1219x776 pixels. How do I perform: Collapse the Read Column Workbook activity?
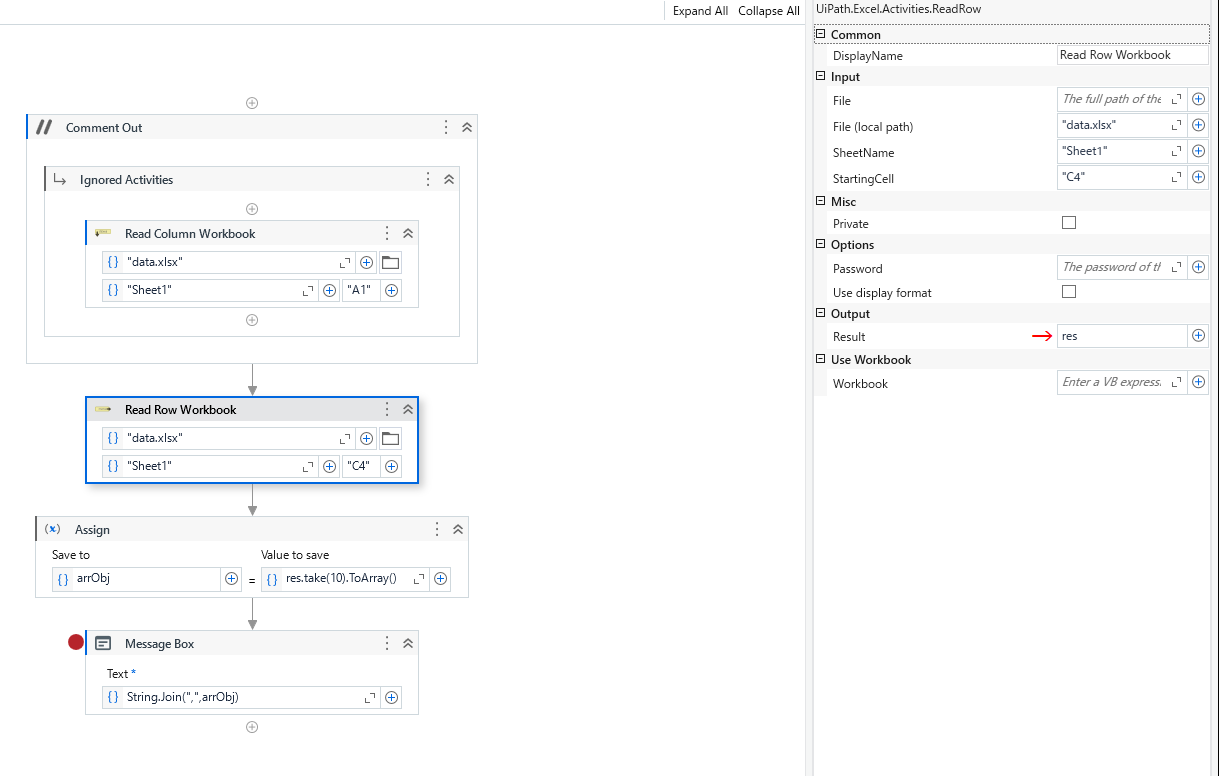coord(407,234)
